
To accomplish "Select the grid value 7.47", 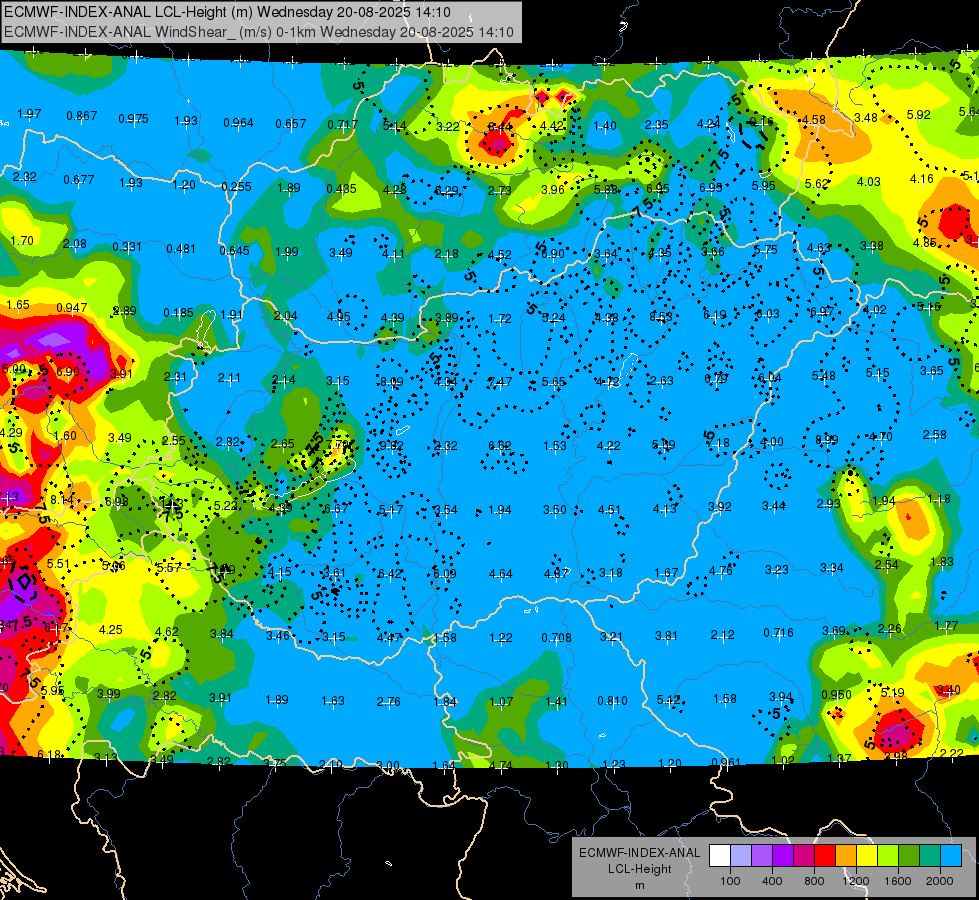I will pyautogui.click(x=500, y=382).
